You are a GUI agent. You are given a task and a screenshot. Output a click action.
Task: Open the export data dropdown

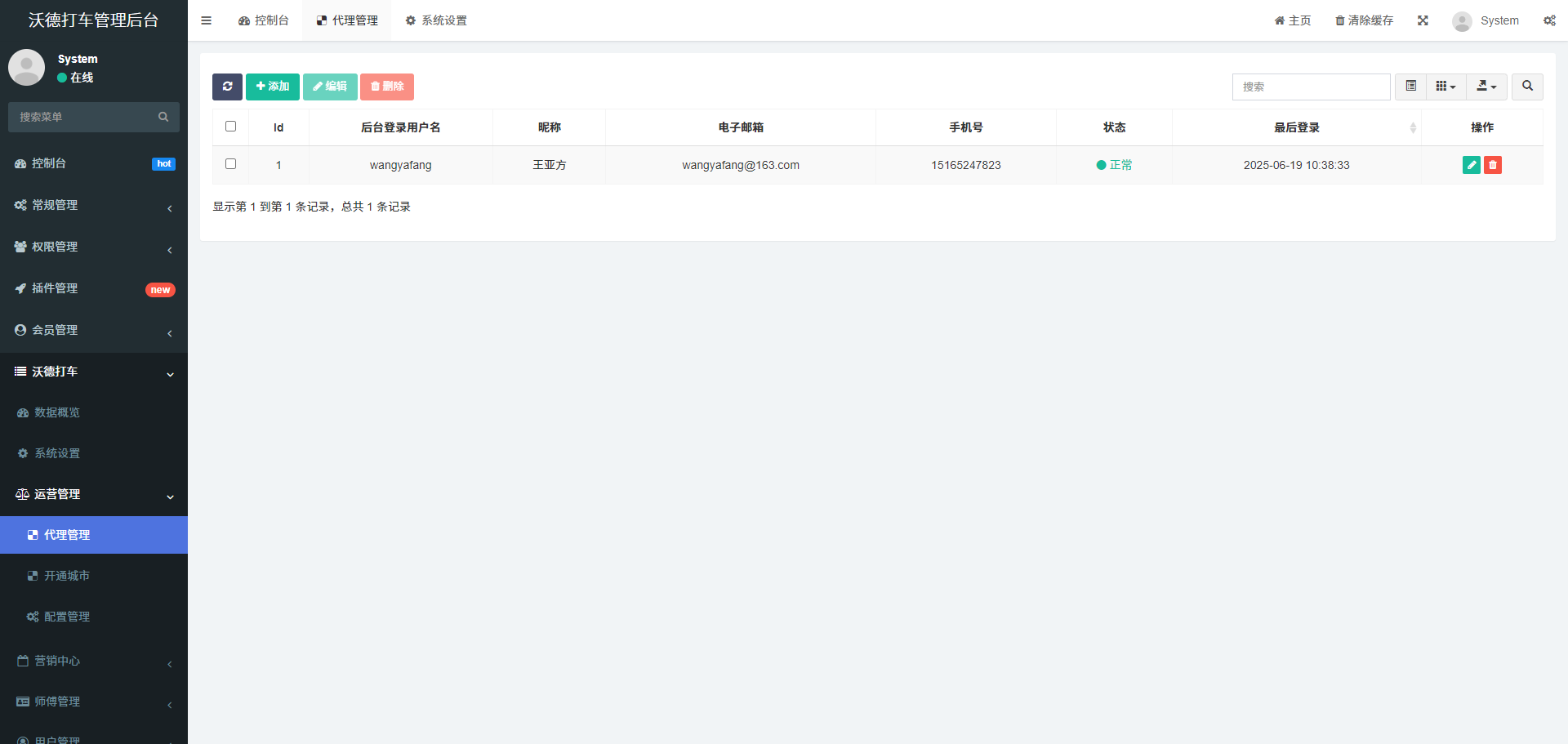click(1486, 87)
